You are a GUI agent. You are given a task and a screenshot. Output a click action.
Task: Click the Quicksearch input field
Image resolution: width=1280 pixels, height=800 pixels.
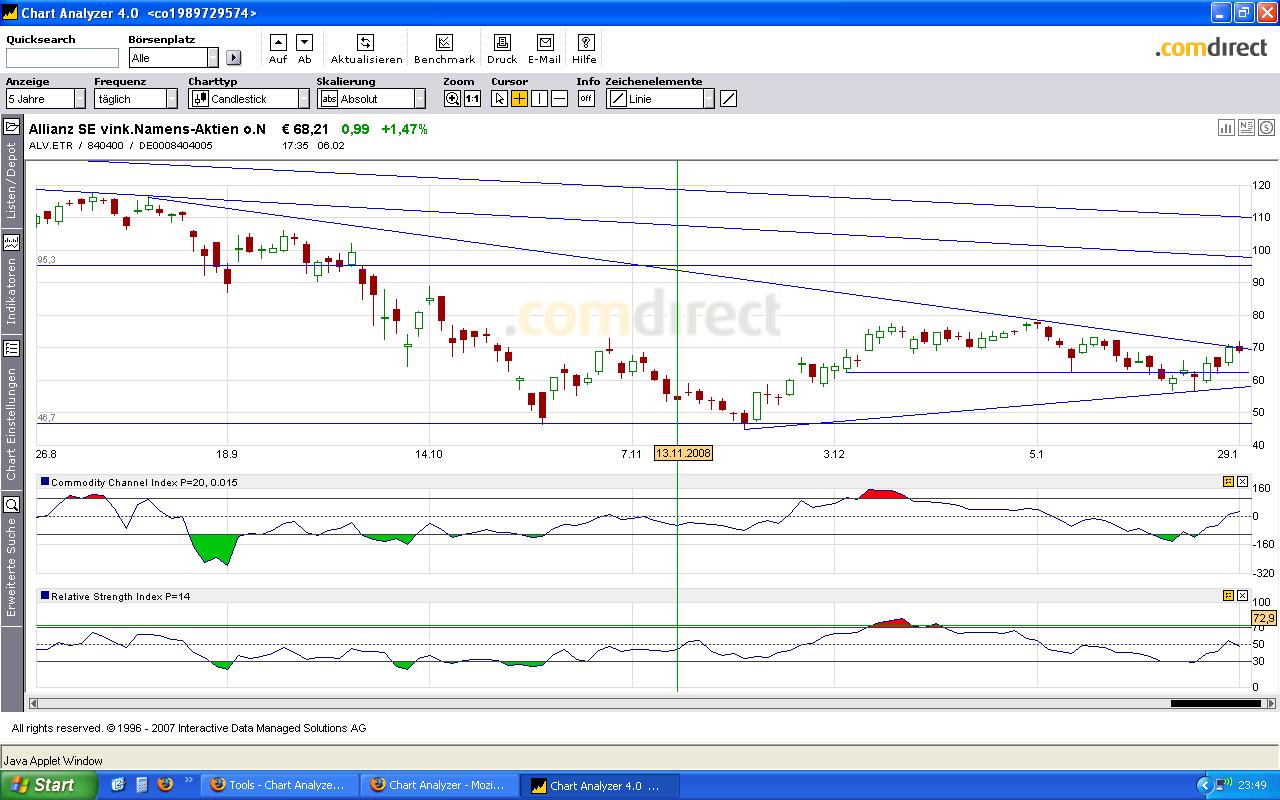tap(62, 58)
